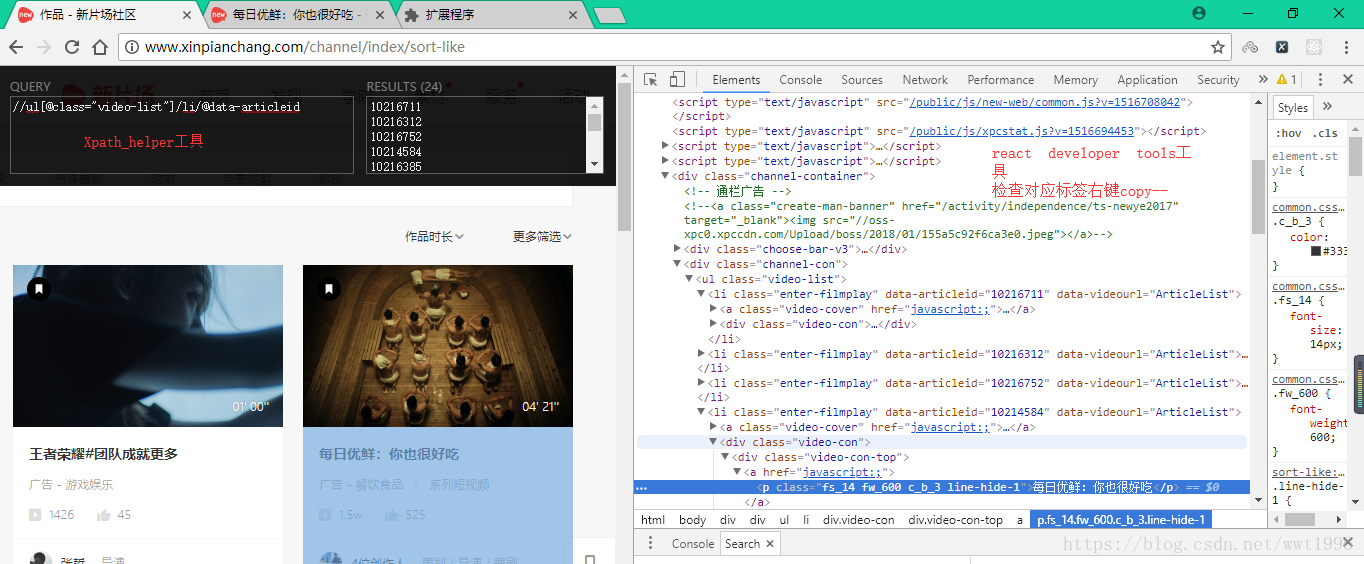The height and width of the screenshot is (564, 1364).
Task: Click the Chrome user profile icon
Action: [1200, 13]
